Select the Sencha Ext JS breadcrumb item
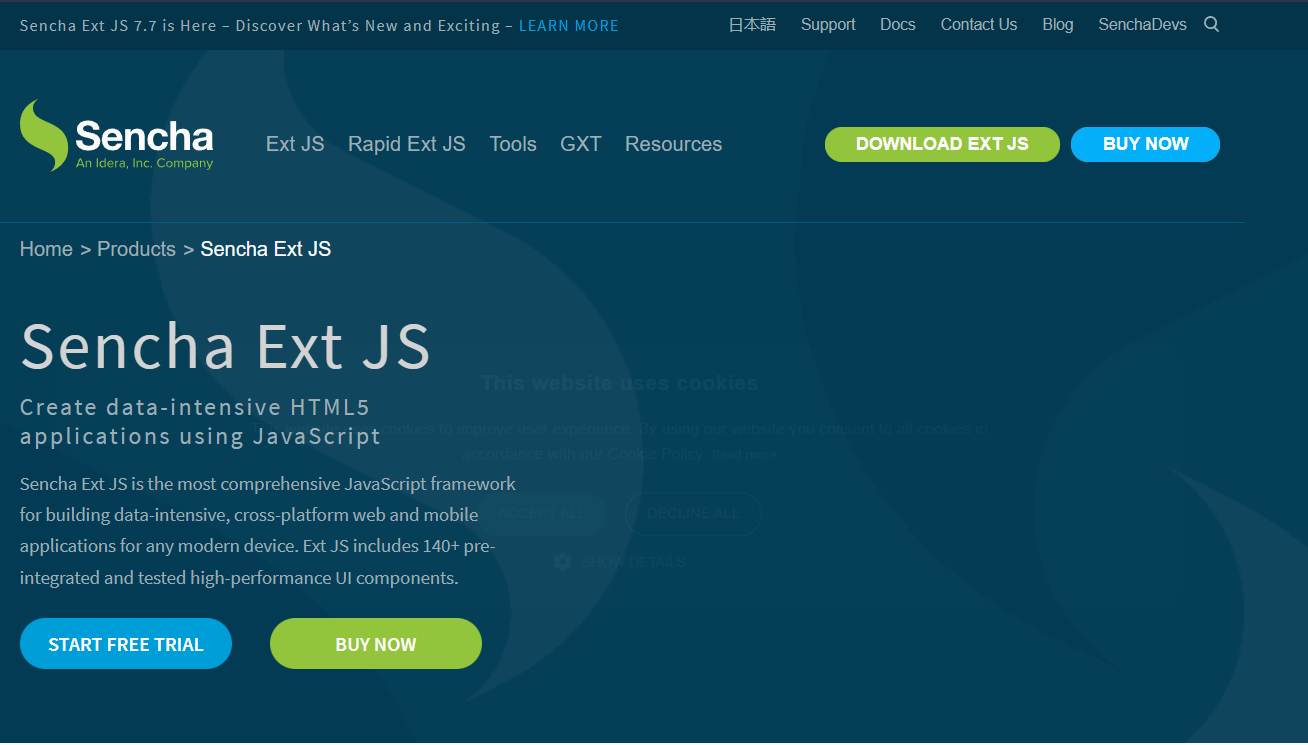The height and width of the screenshot is (745, 1308). click(x=265, y=249)
